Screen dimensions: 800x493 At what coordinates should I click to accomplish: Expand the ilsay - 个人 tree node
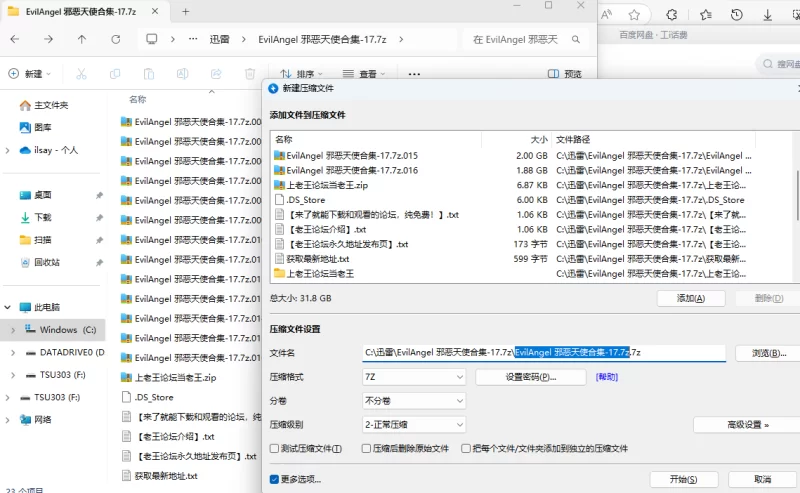coord(8,151)
